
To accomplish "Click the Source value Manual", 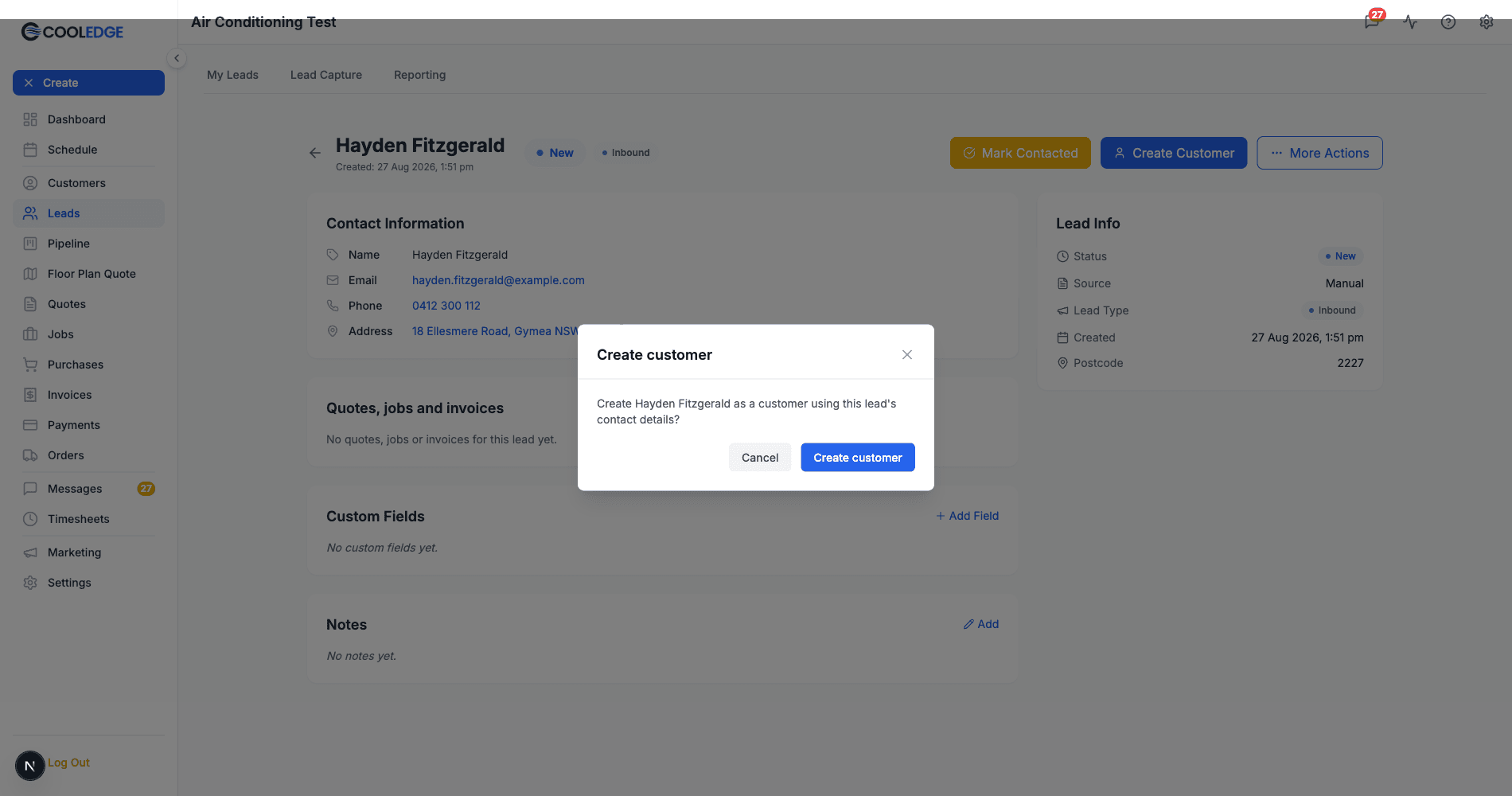I will [x=1344, y=283].
